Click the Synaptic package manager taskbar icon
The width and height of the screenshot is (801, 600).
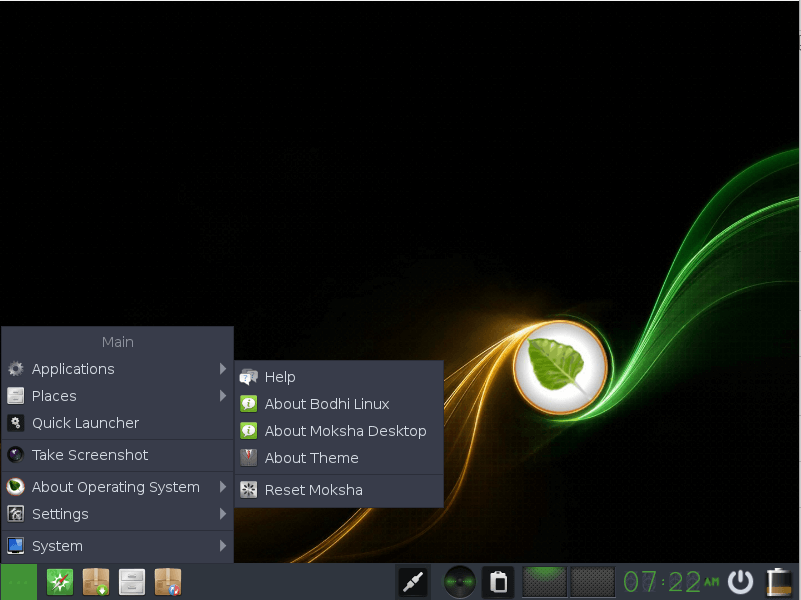168,581
